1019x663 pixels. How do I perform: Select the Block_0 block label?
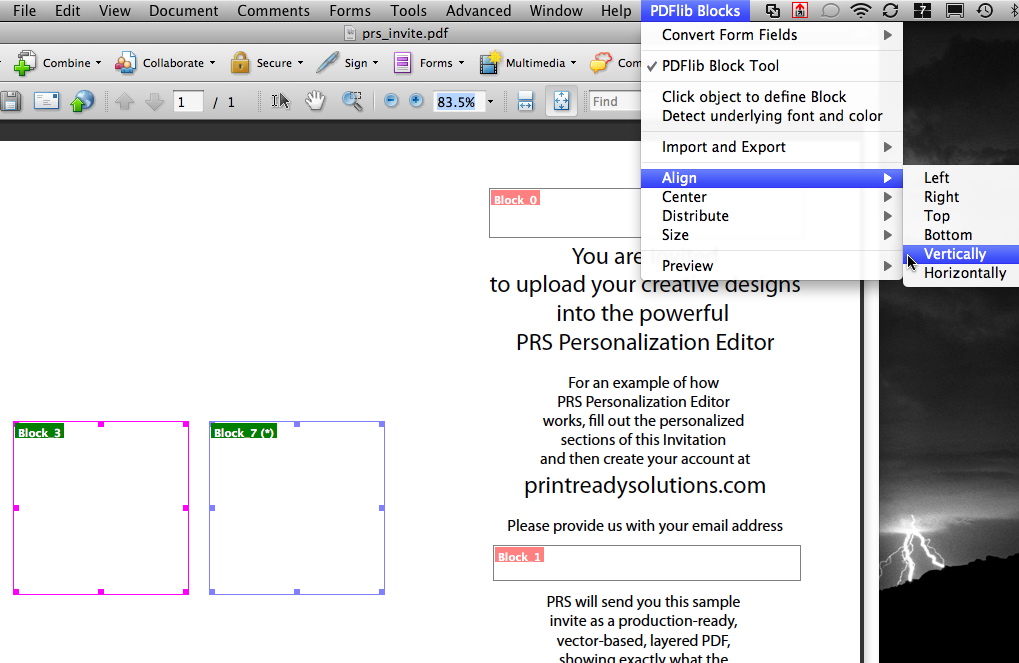pos(515,200)
